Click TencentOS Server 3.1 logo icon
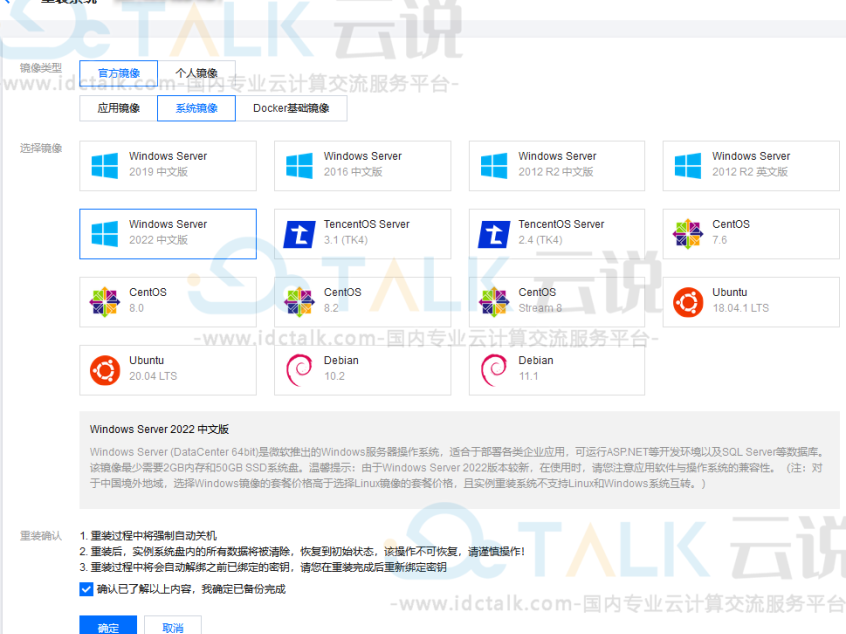 pyautogui.click(x=299, y=234)
